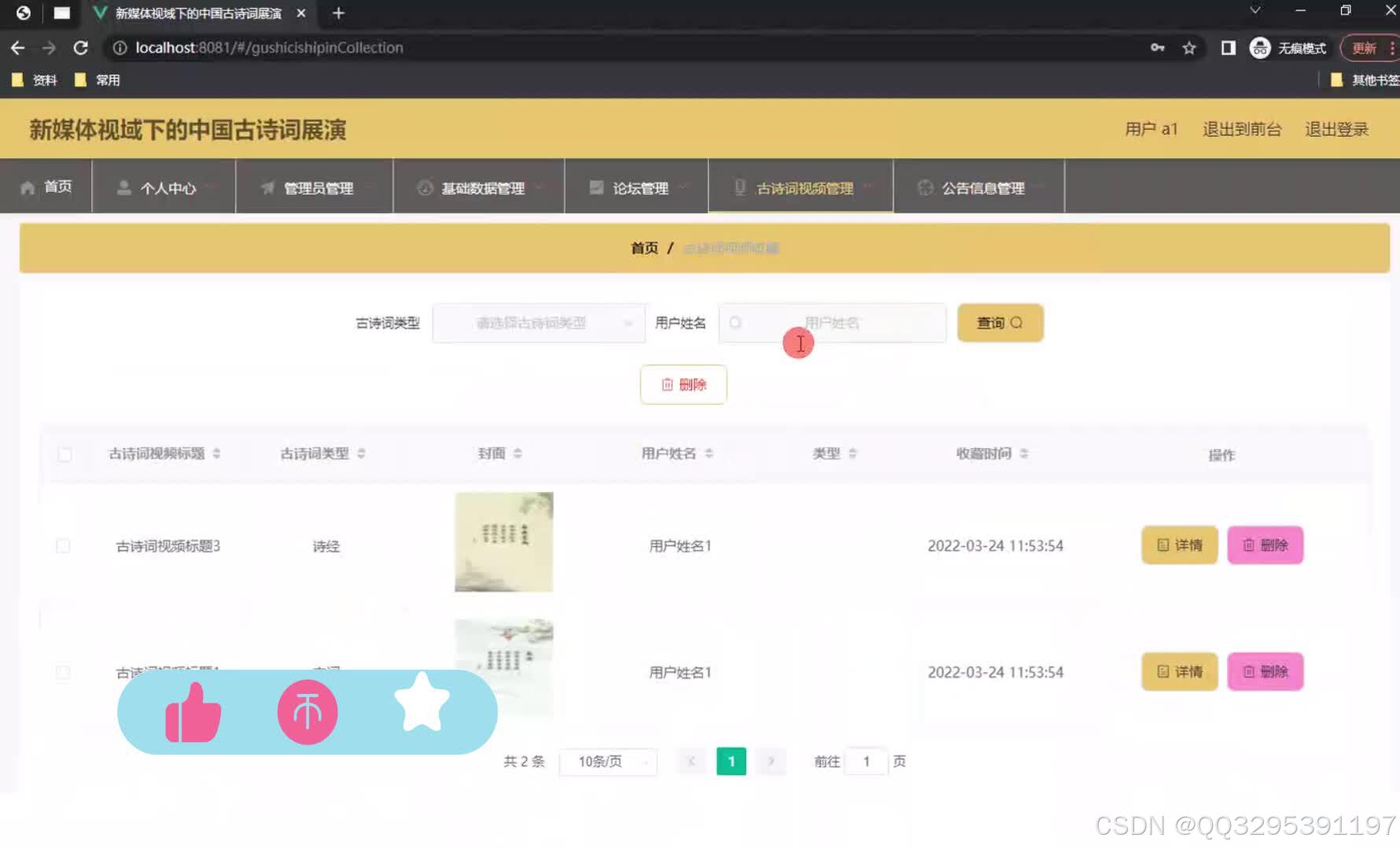
Task: Toggle the select-all checkbox in table header
Action: pos(65,454)
